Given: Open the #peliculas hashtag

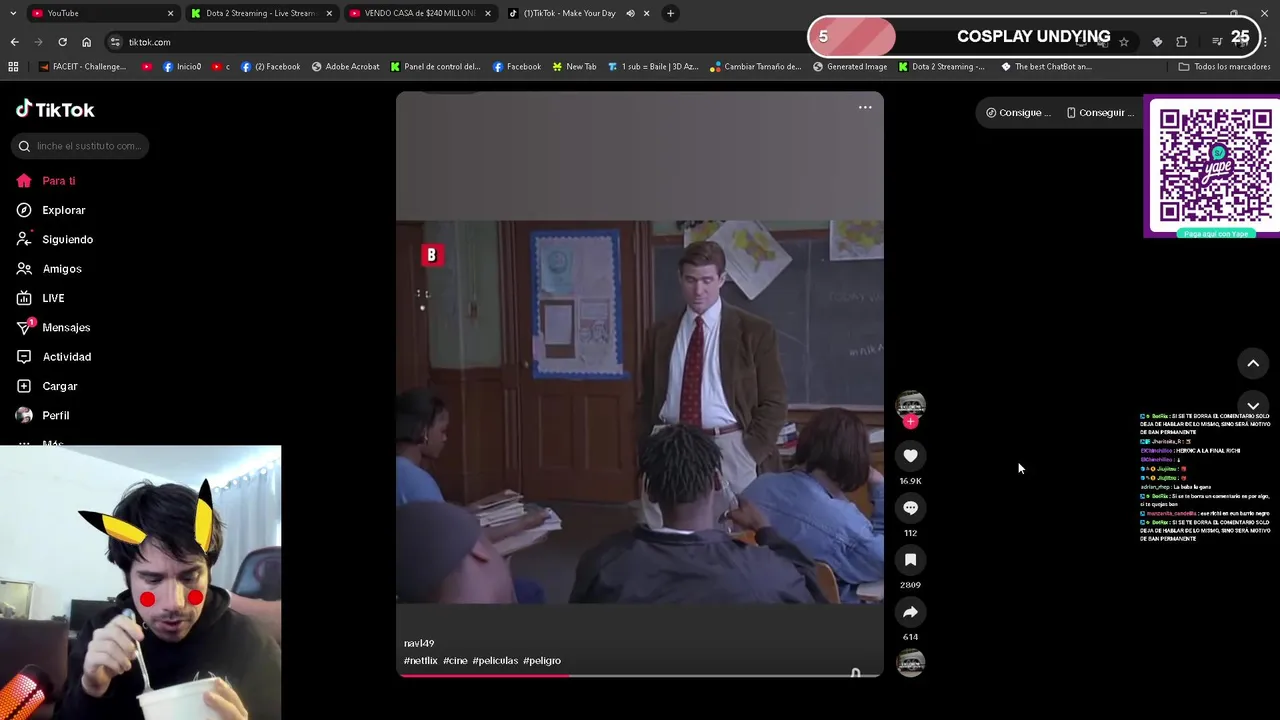Looking at the screenshot, I should [495, 661].
